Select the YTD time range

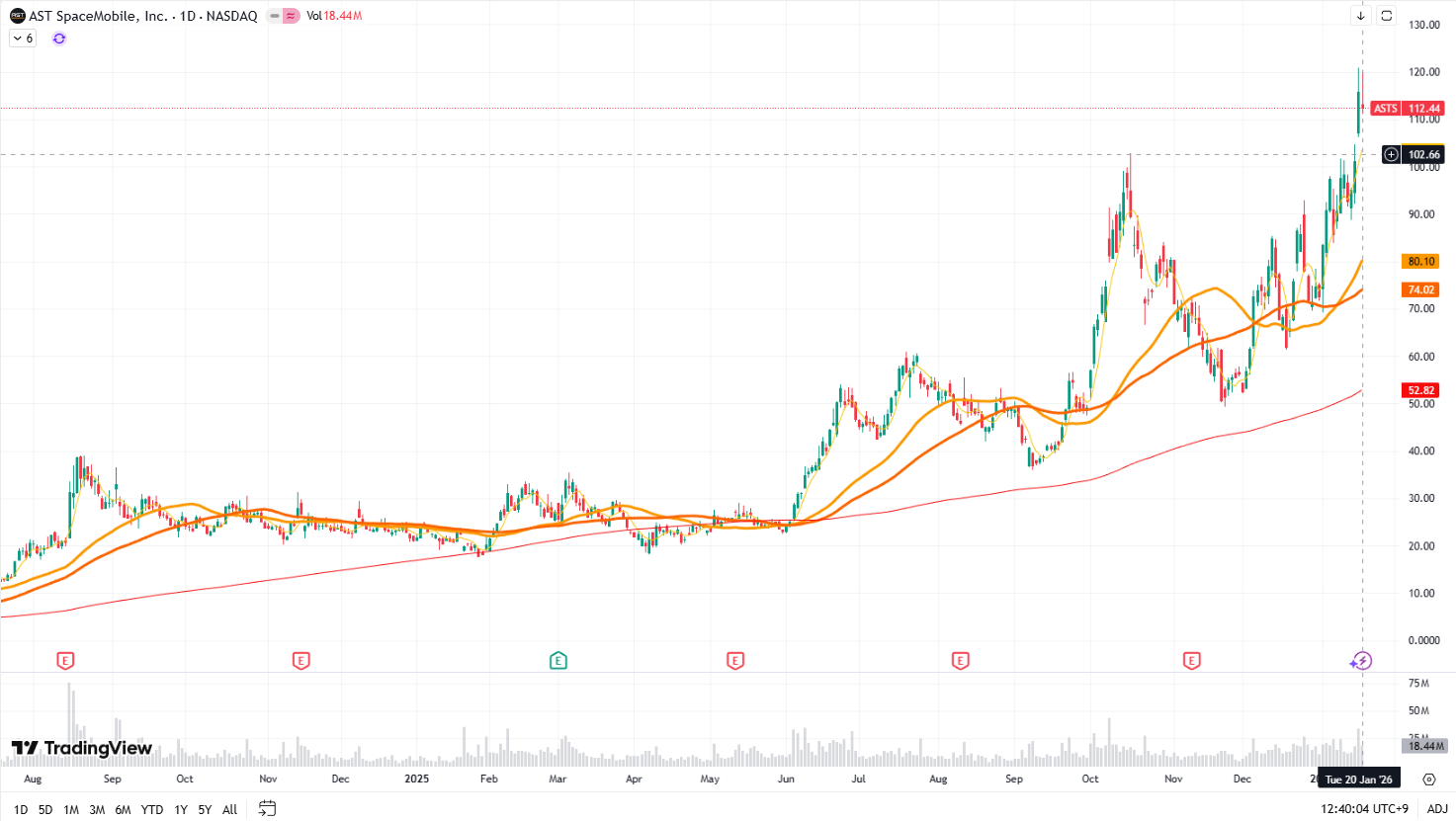(x=152, y=809)
